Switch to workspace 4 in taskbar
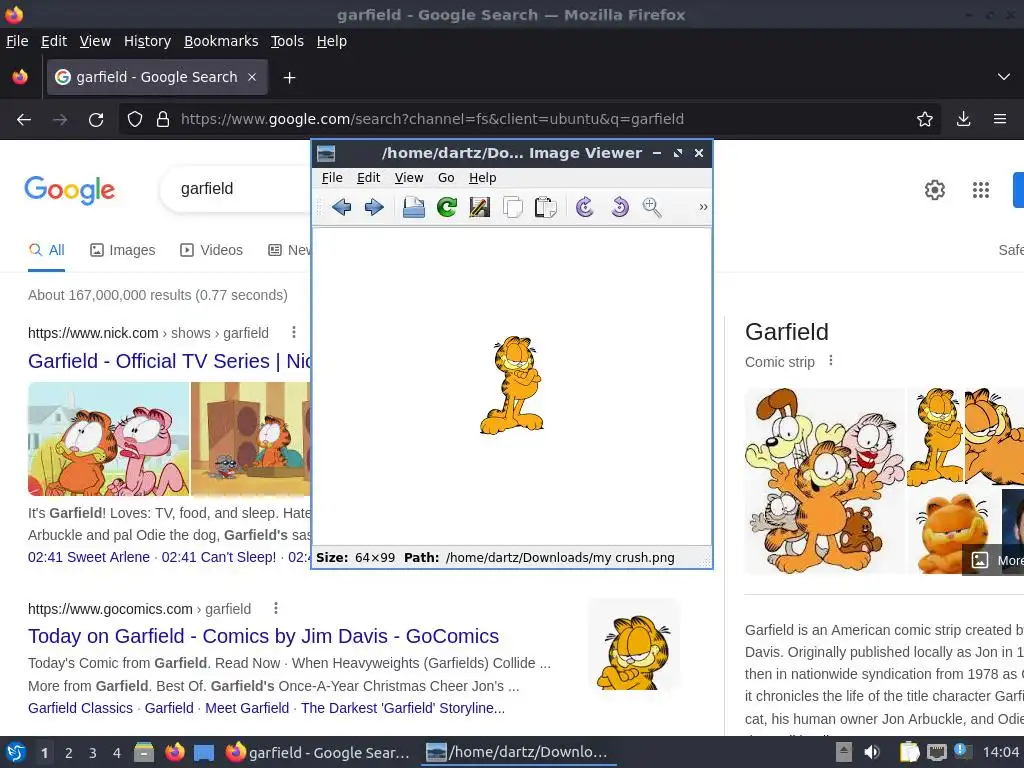 116,753
